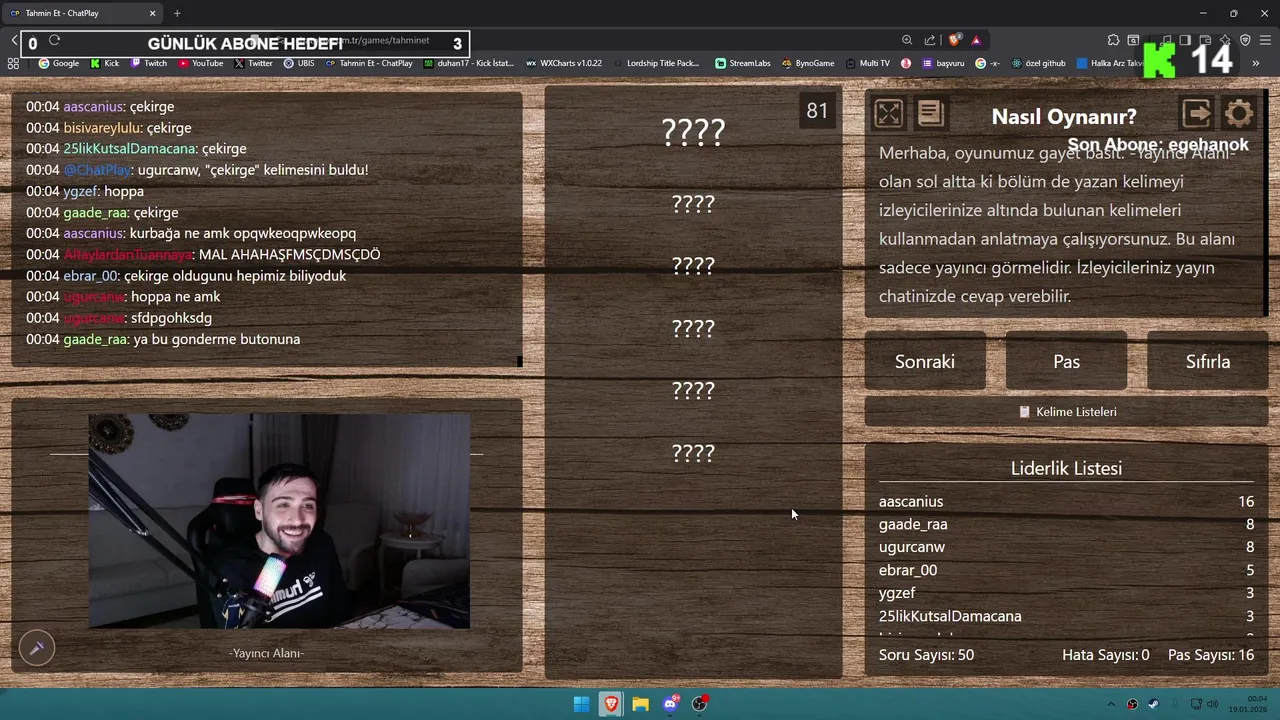Image resolution: width=1280 pixels, height=720 pixels.
Task: Expand the bookmarks overflow chevron
Action: (1255, 63)
